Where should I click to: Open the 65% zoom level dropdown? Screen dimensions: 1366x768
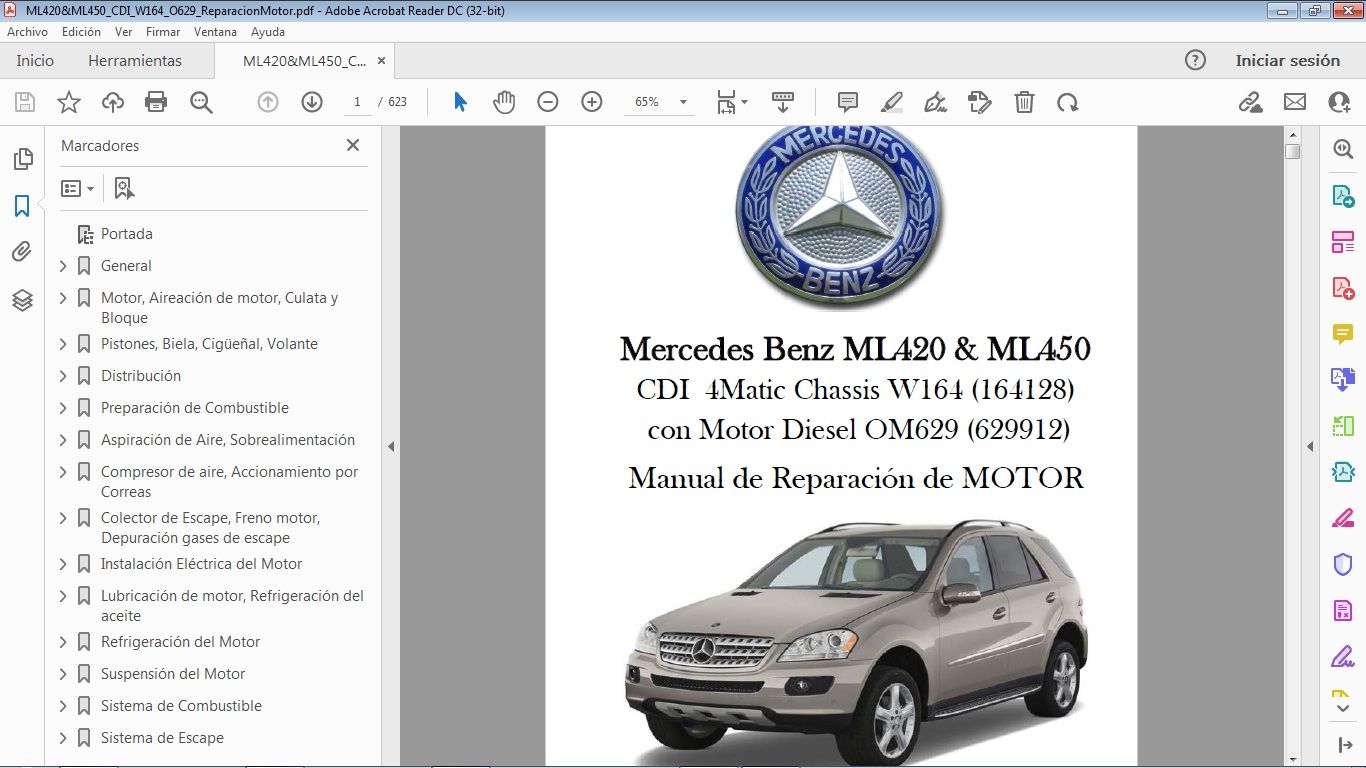(x=682, y=101)
